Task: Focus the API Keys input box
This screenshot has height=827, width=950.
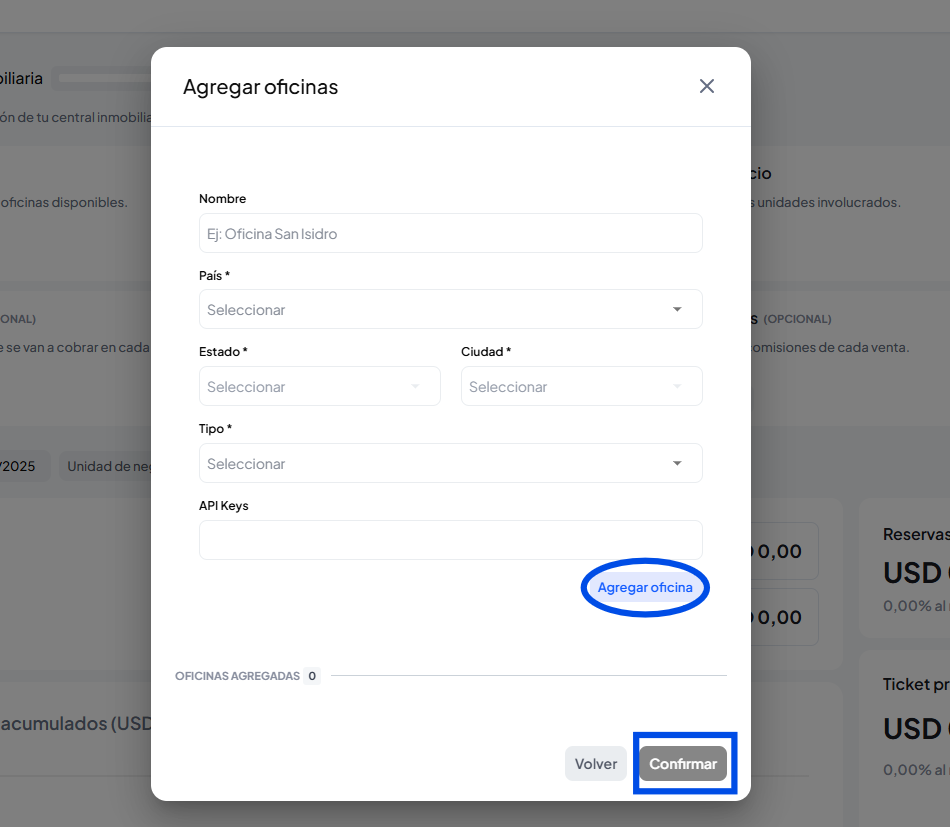Action: (x=450, y=540)
